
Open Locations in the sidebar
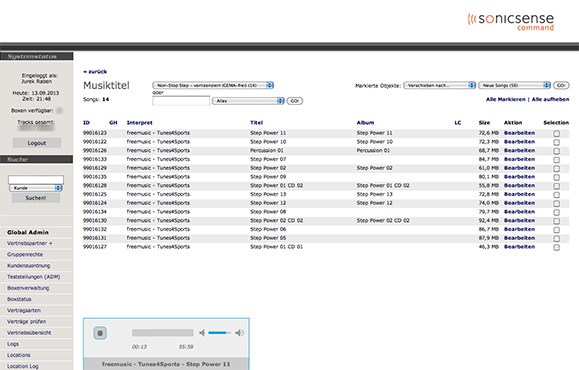[18, 355]
